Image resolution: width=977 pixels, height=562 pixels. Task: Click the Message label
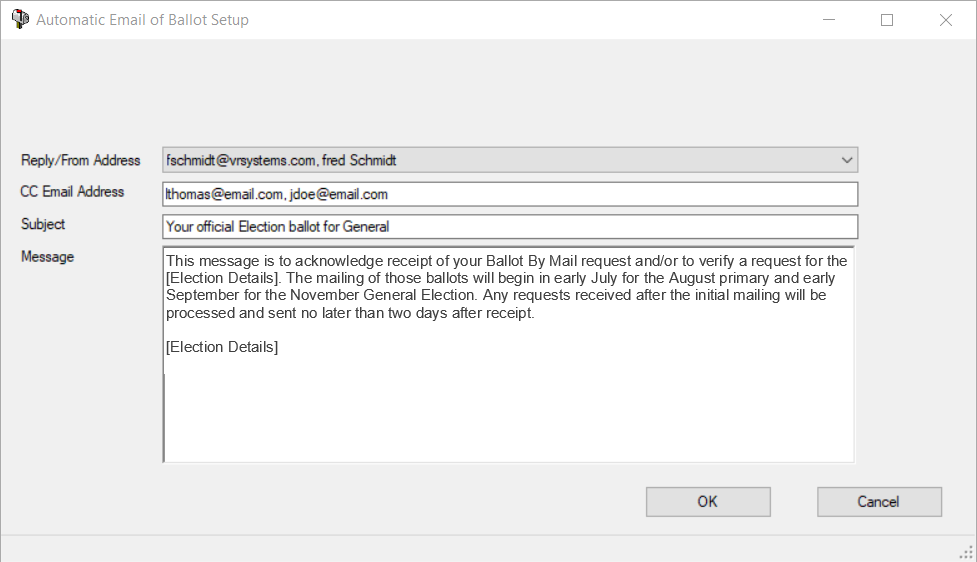47,257
